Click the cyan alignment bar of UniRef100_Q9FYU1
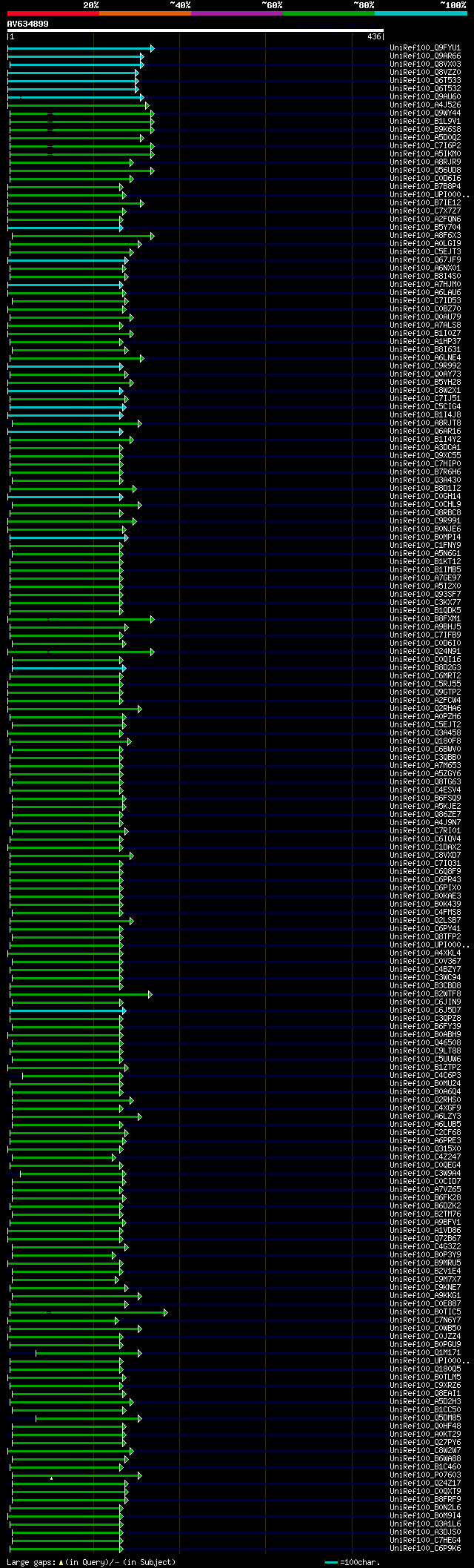The image size is (474, 1568). pos(81,48)
